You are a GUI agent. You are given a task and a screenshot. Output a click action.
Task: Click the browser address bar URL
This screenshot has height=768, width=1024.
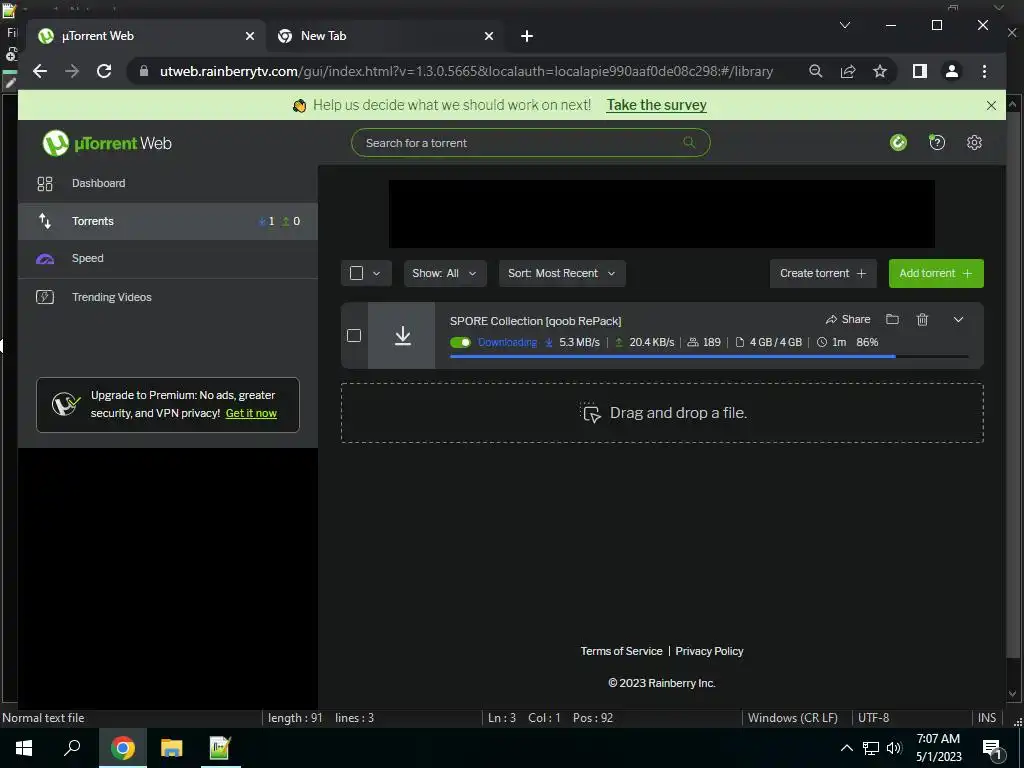tap(466, 71)
